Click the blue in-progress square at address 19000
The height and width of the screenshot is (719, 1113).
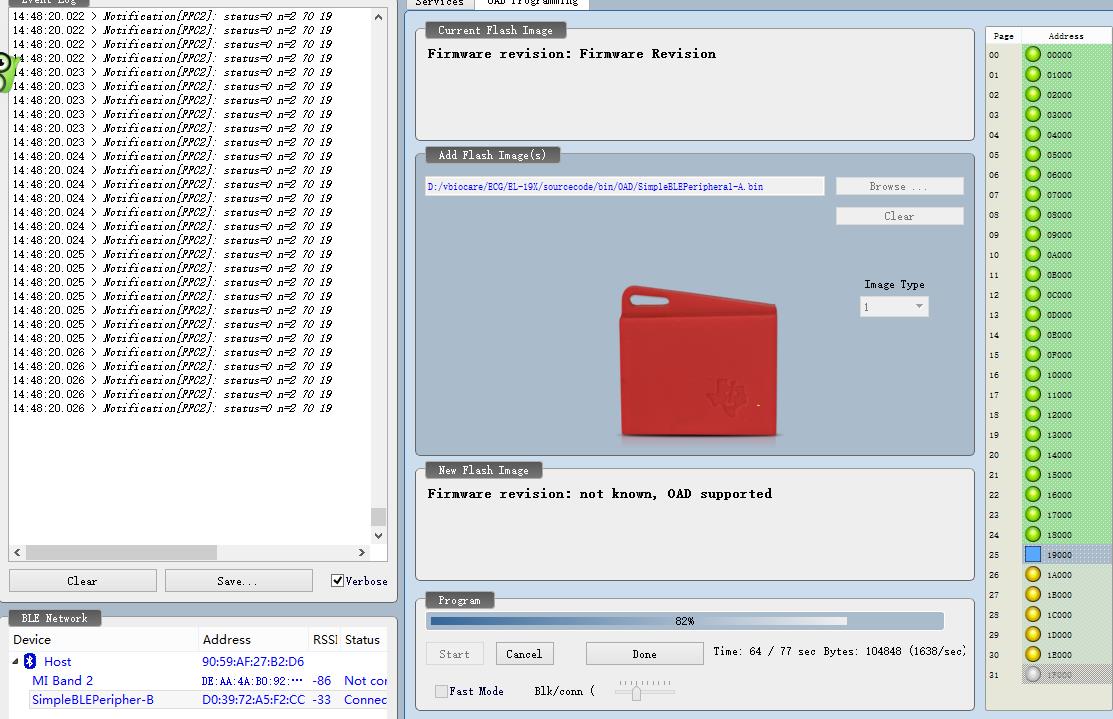(x=1033, y=554)
